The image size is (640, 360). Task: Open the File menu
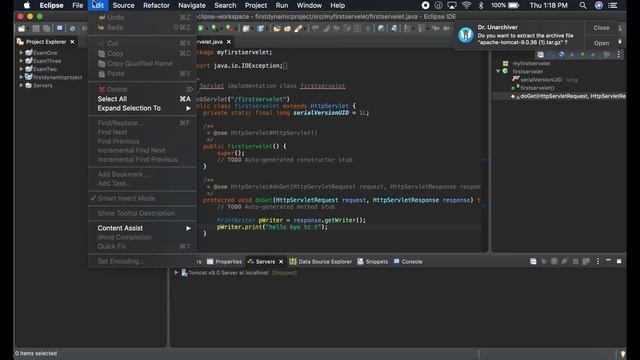(78, 5)
